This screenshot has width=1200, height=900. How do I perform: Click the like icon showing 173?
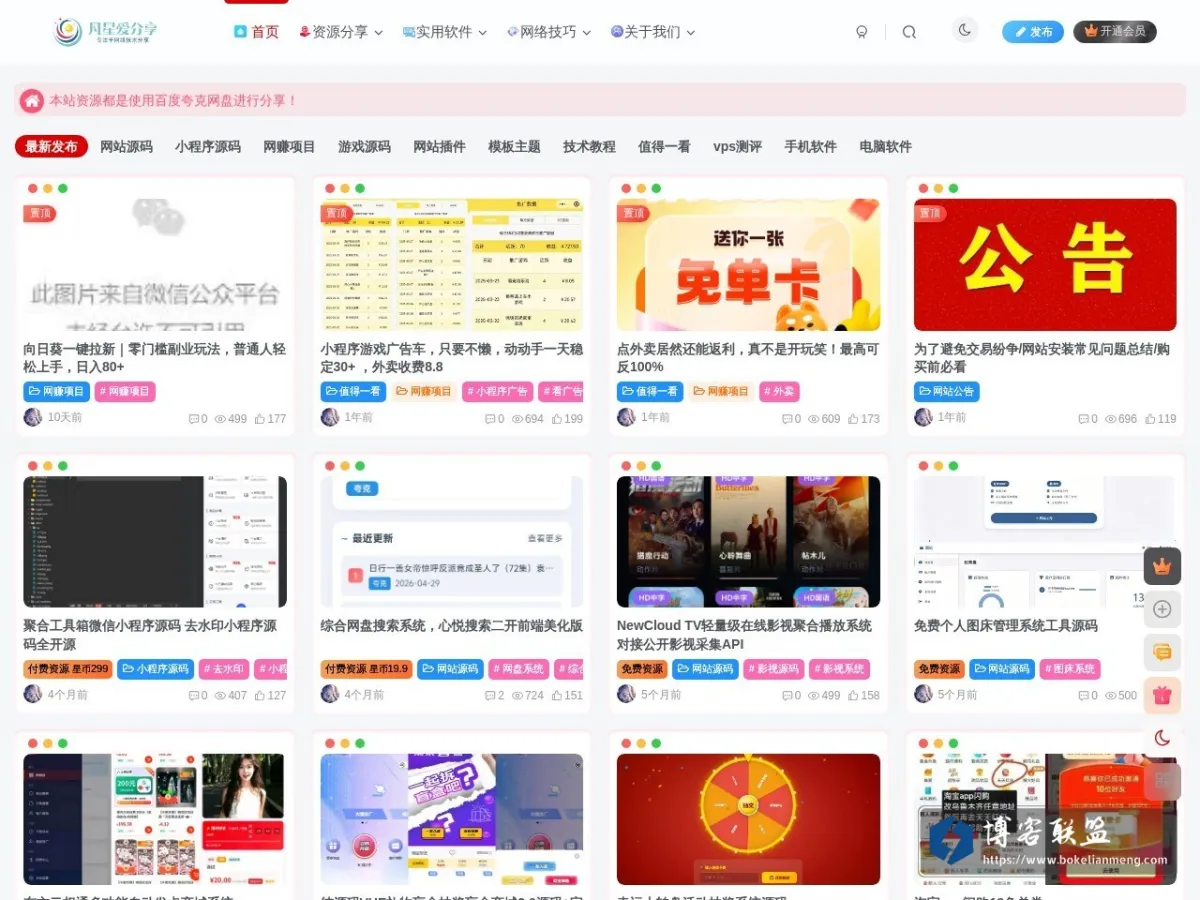[x=854, y=419]
